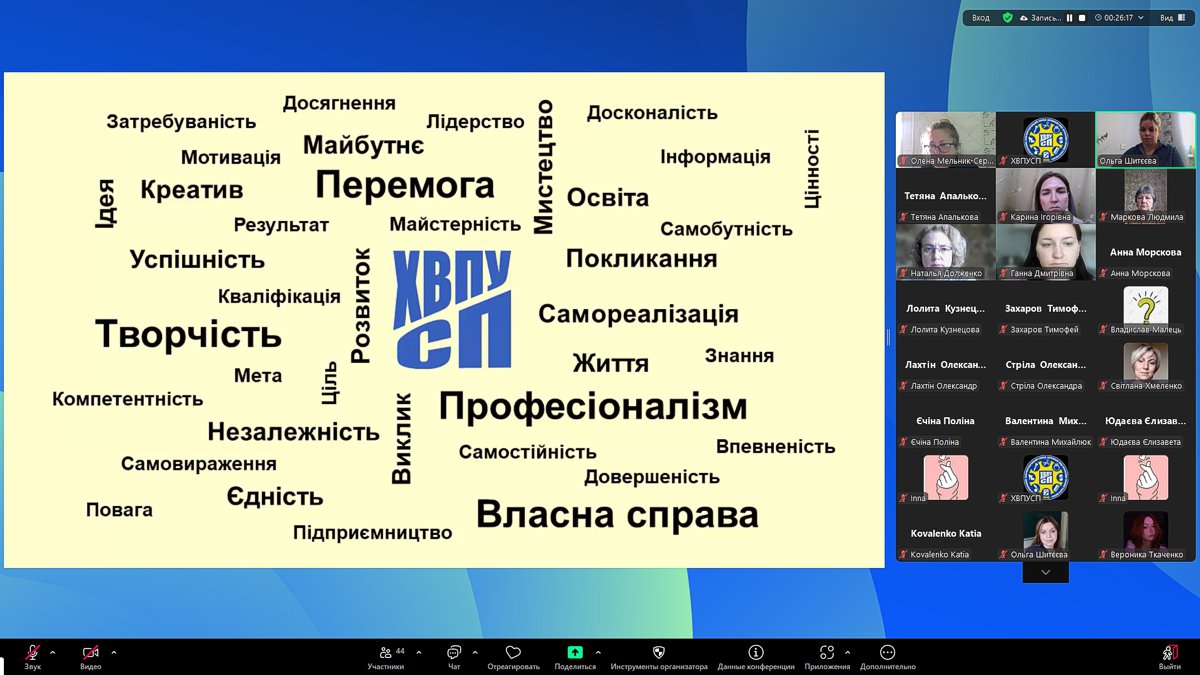Screen dimensions: 1200x675
Task: Click the green Поделиться share screen icon
Action: click(575, 652)
